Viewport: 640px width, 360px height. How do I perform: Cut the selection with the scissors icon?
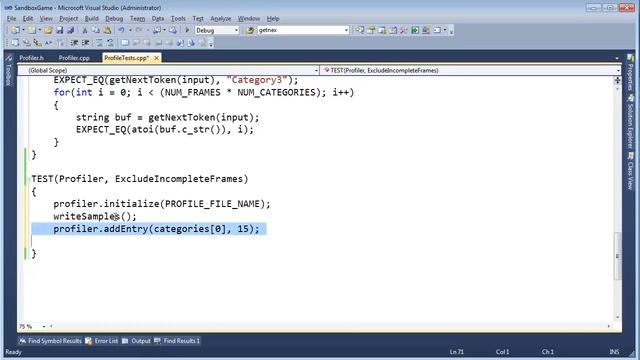85,30
